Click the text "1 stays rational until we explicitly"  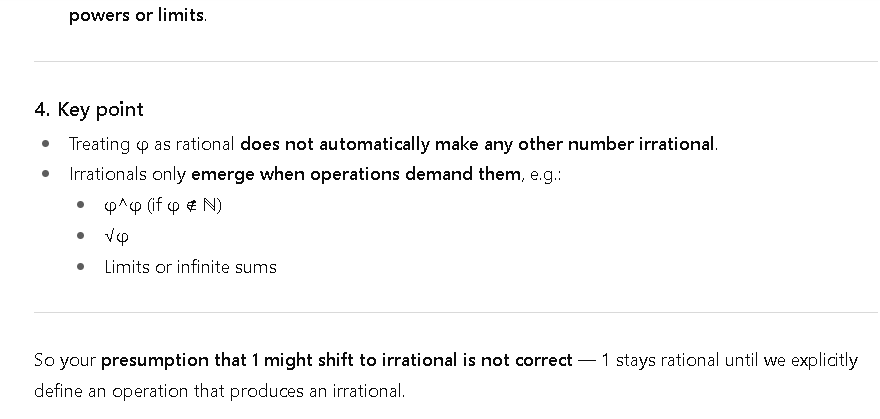(729, 360)
